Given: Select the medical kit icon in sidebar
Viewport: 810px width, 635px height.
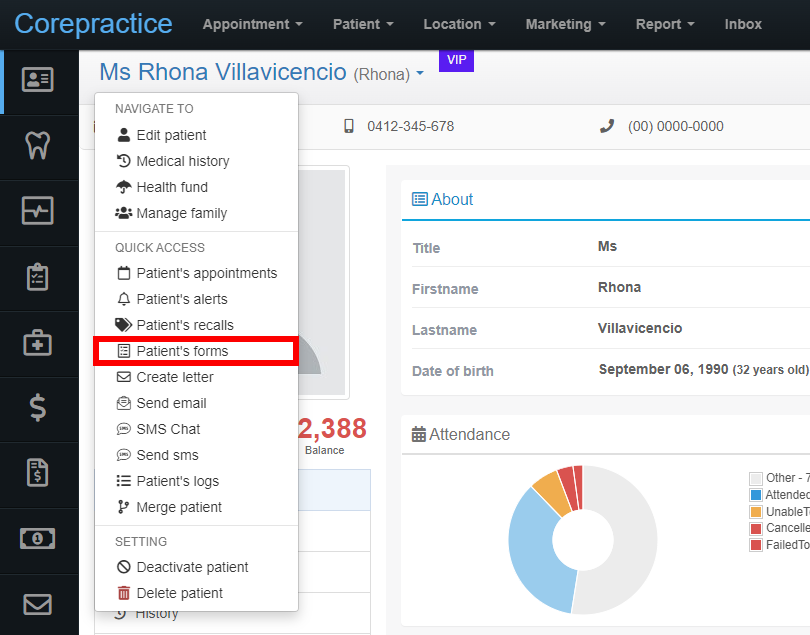Looking at the screenshot, I should point(39,343).
